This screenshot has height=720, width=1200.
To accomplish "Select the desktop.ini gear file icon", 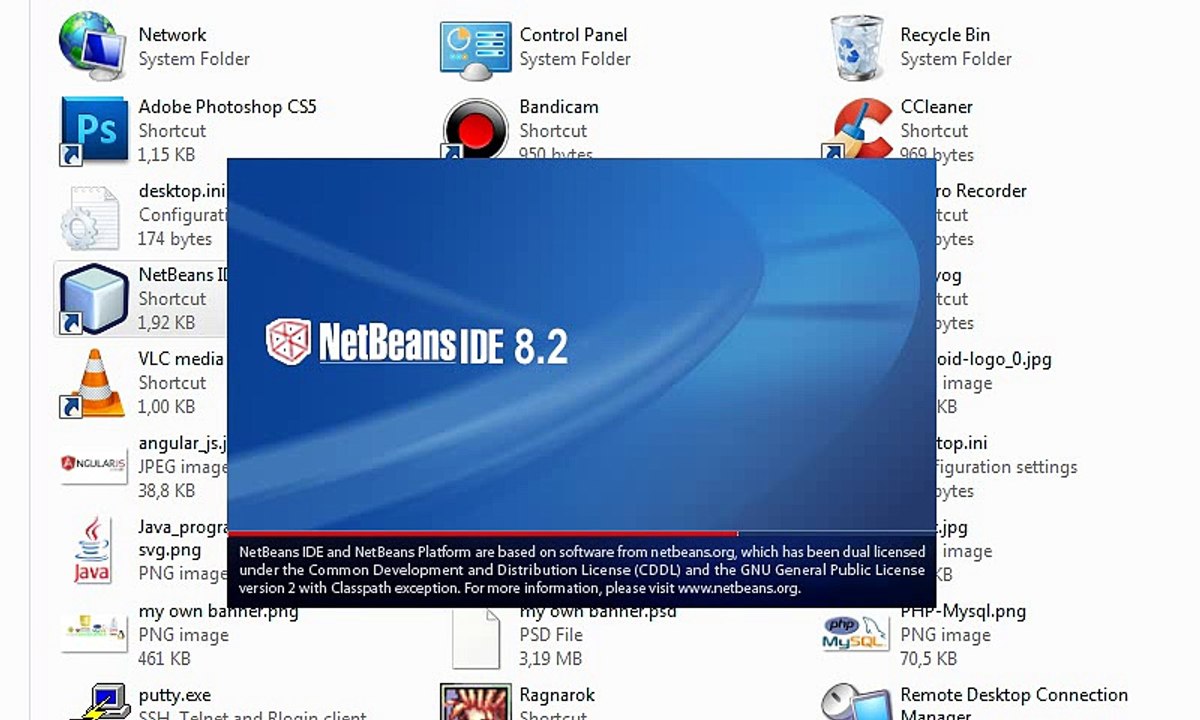I will pos(90,217).
